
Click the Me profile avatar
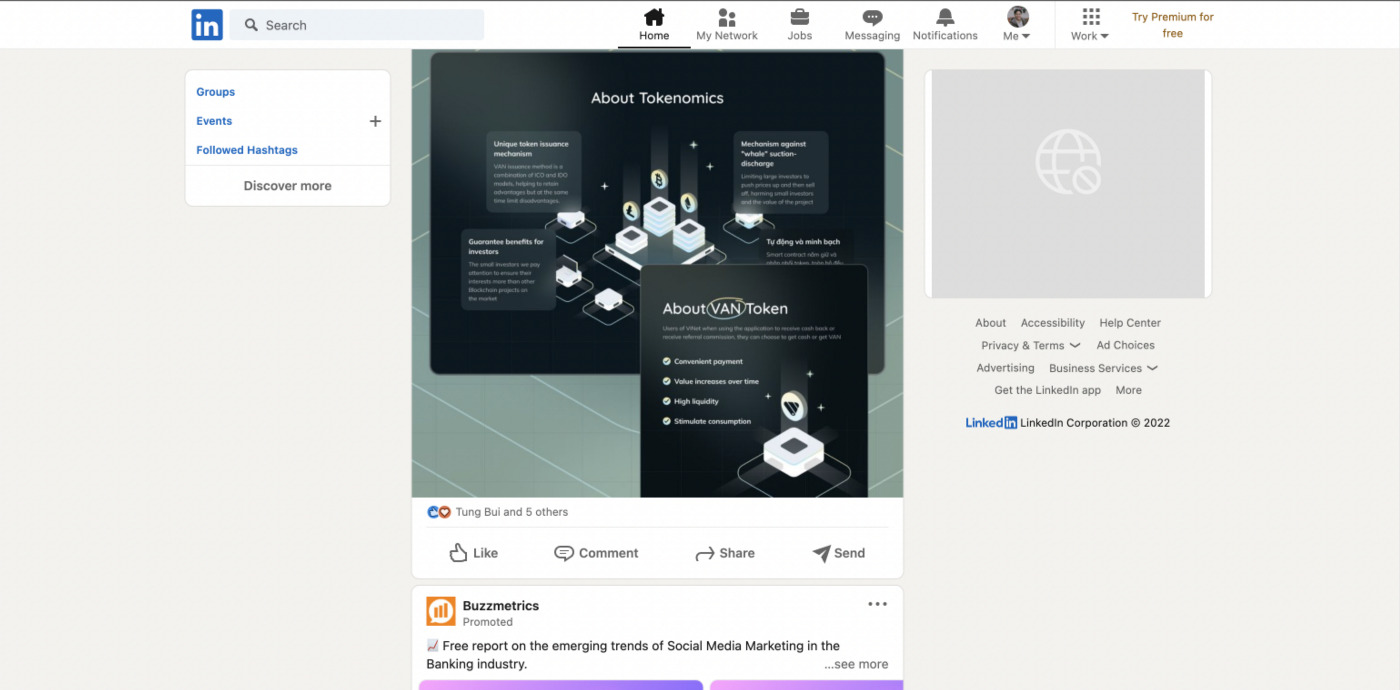(x=1018, y=16)
